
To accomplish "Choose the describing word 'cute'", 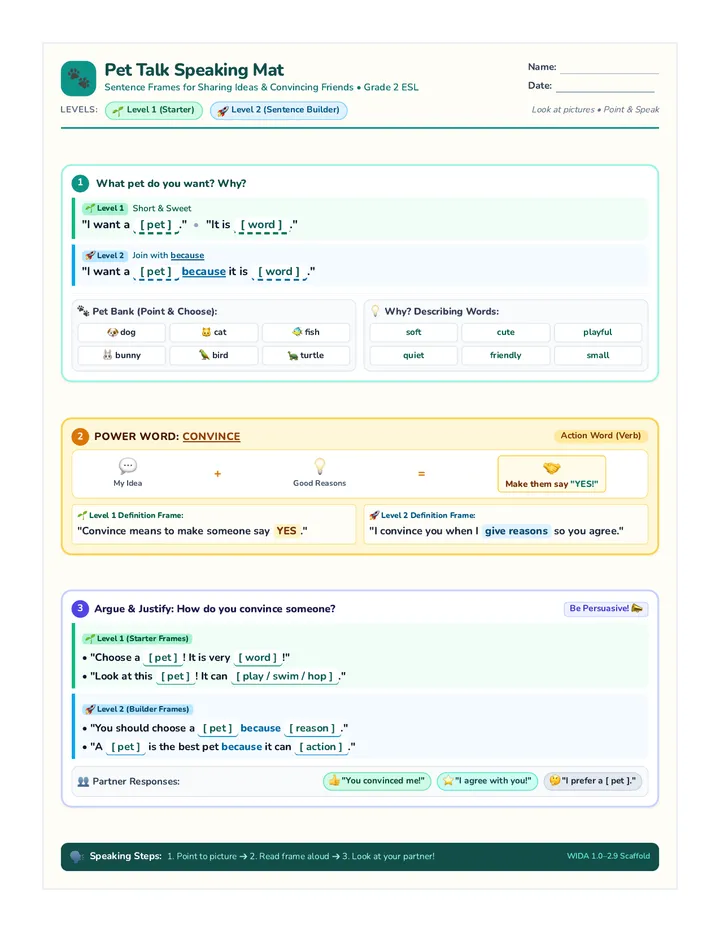I will coord(505,332).
